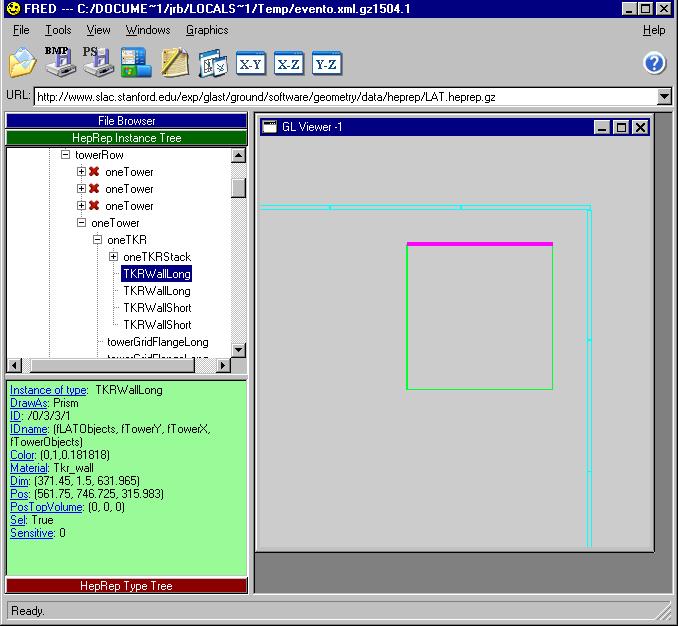Open the notepad pencil tool
The width and height of the screenshot is (678, 626).
tap(175, 63)
